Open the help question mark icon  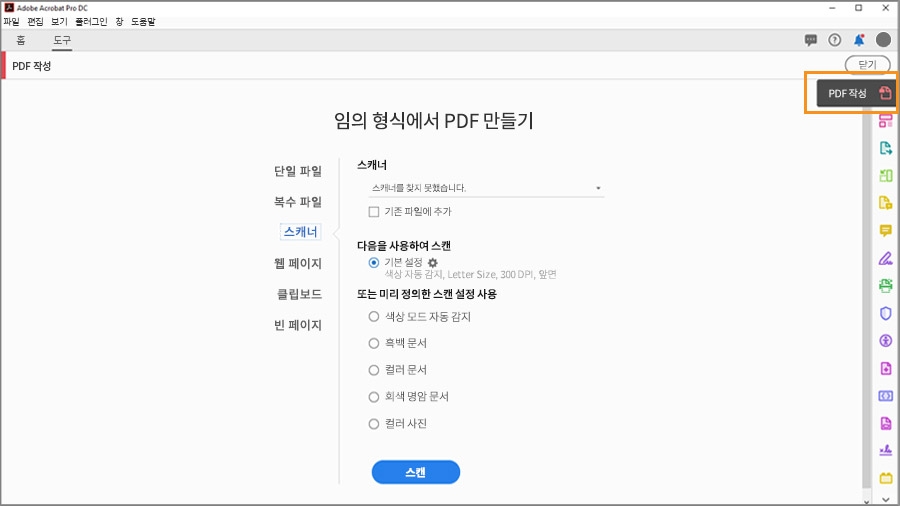point(835,40)
